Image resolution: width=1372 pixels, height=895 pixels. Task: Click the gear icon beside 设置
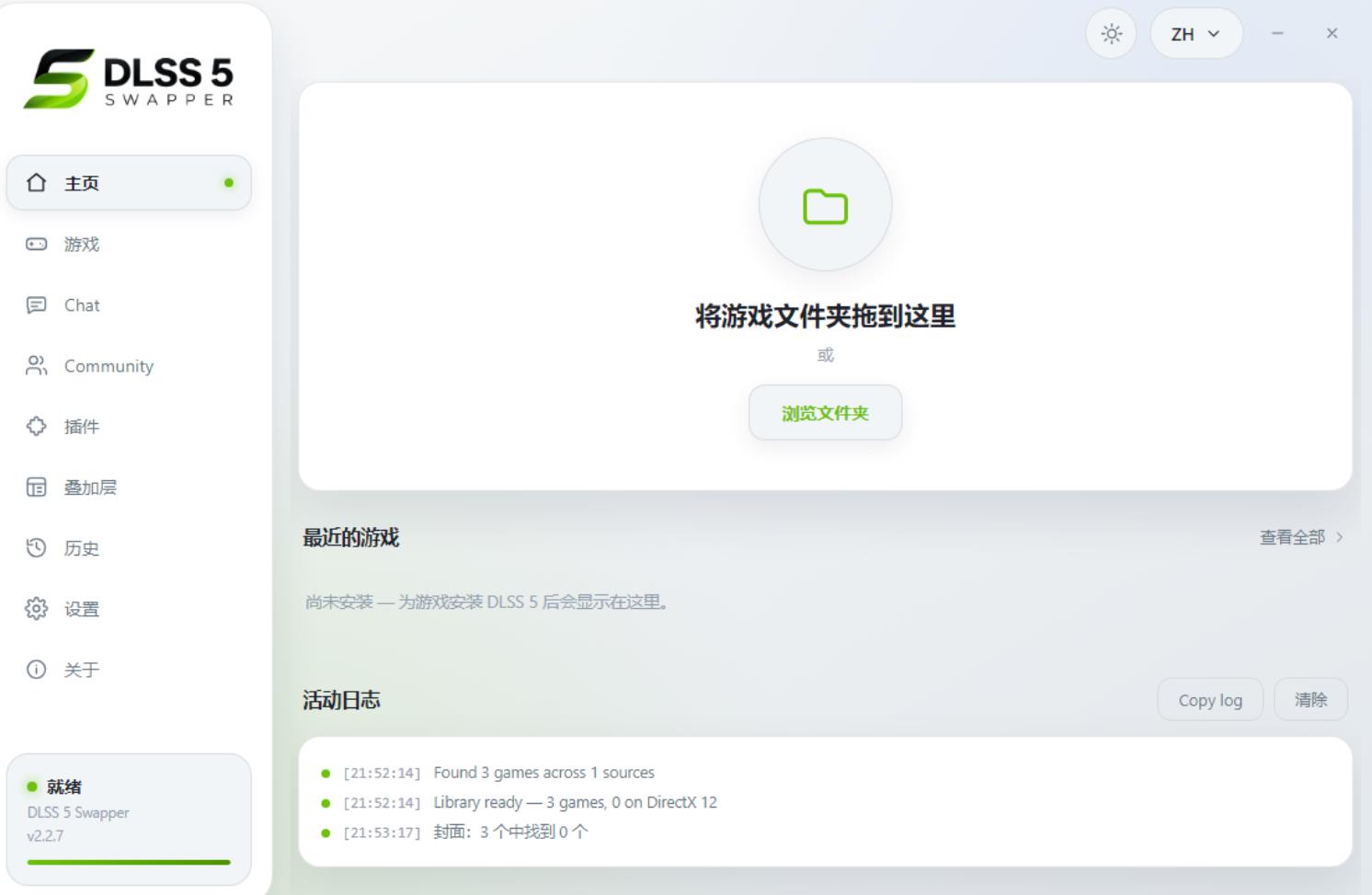click(37, 608)
